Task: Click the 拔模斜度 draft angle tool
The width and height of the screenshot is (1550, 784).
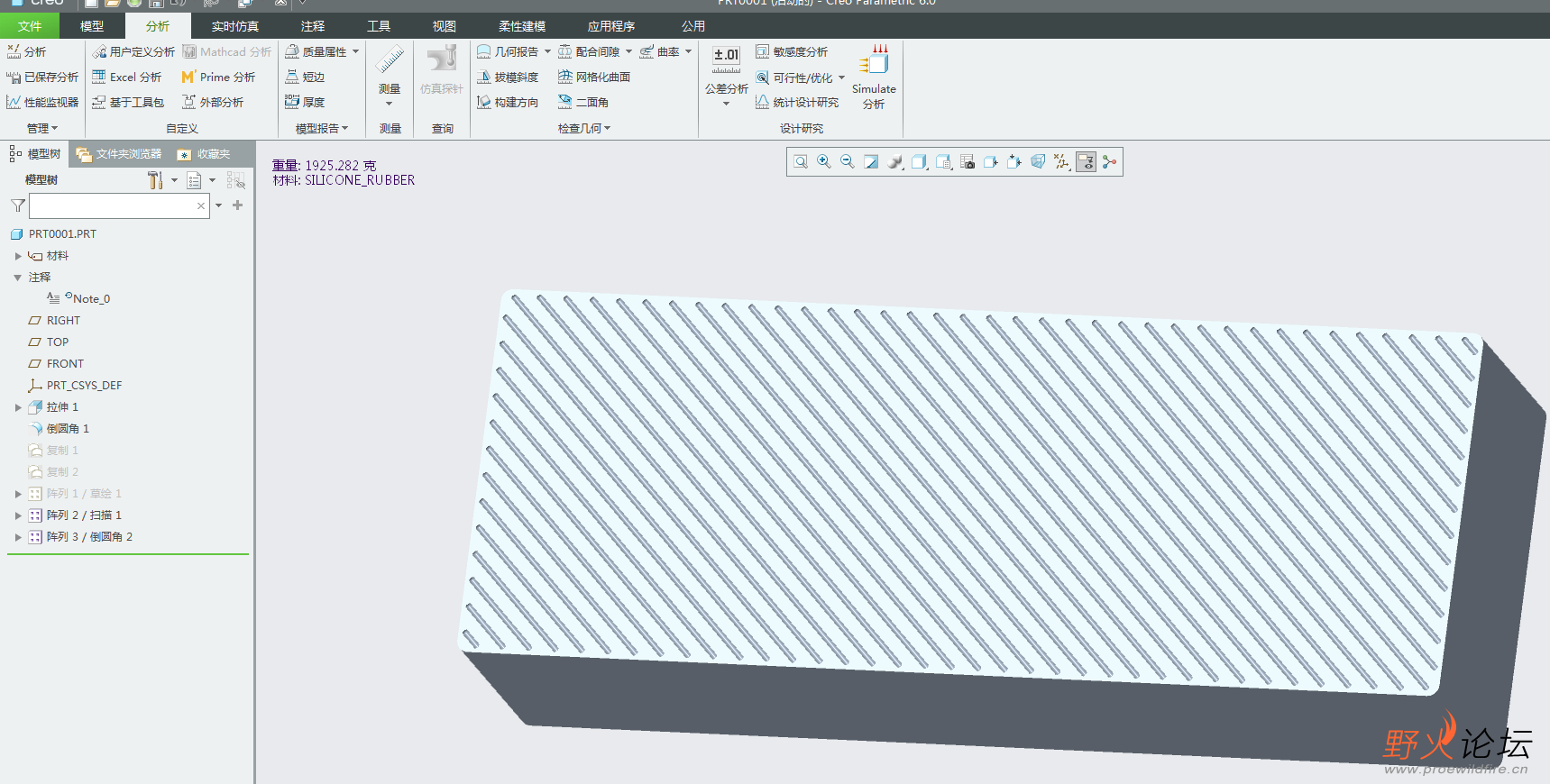Action: click(508, 77)
